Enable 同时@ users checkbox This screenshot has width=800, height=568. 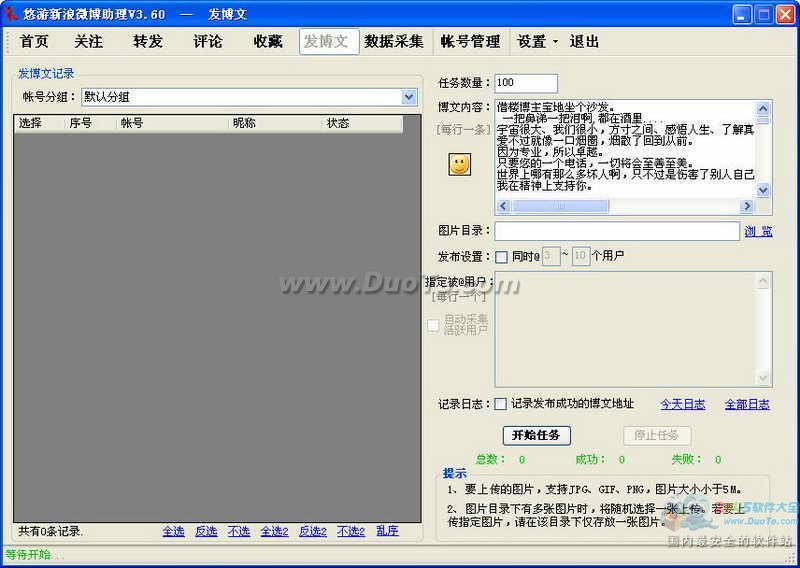[502, 257]
